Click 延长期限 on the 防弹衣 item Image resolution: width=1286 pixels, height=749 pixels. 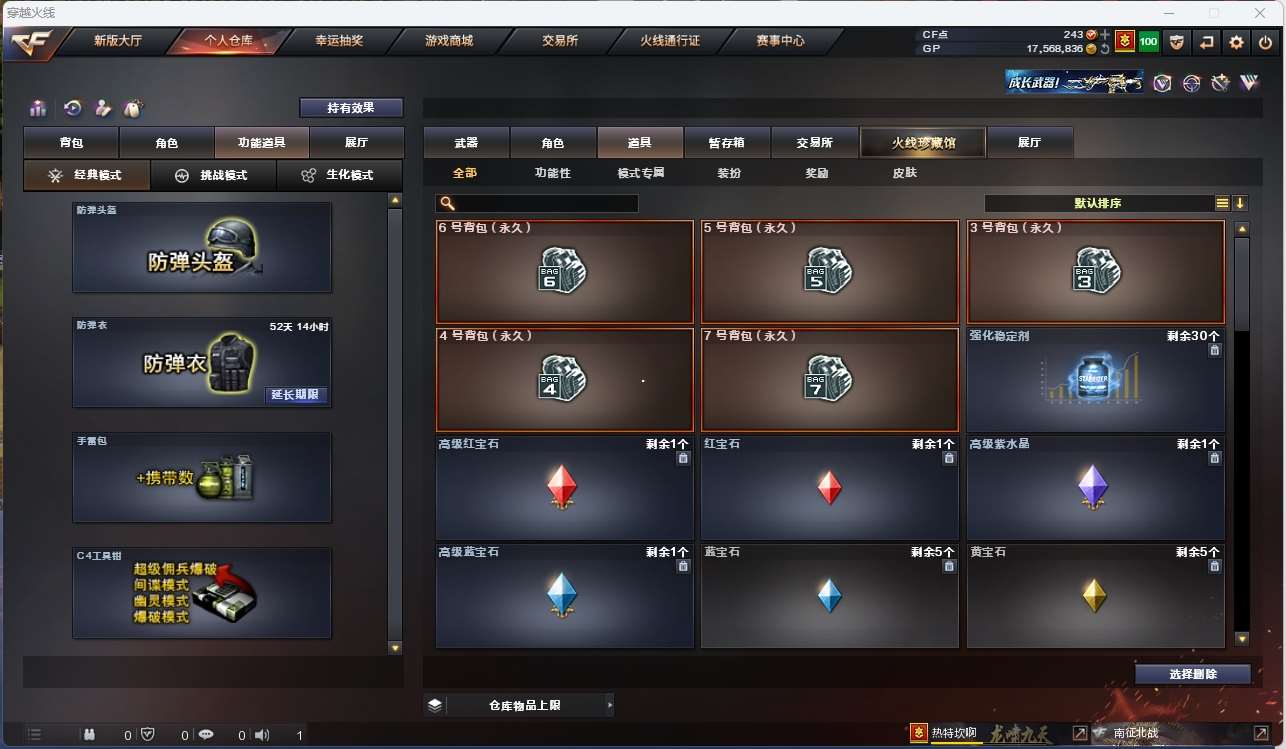pos(295,395)
